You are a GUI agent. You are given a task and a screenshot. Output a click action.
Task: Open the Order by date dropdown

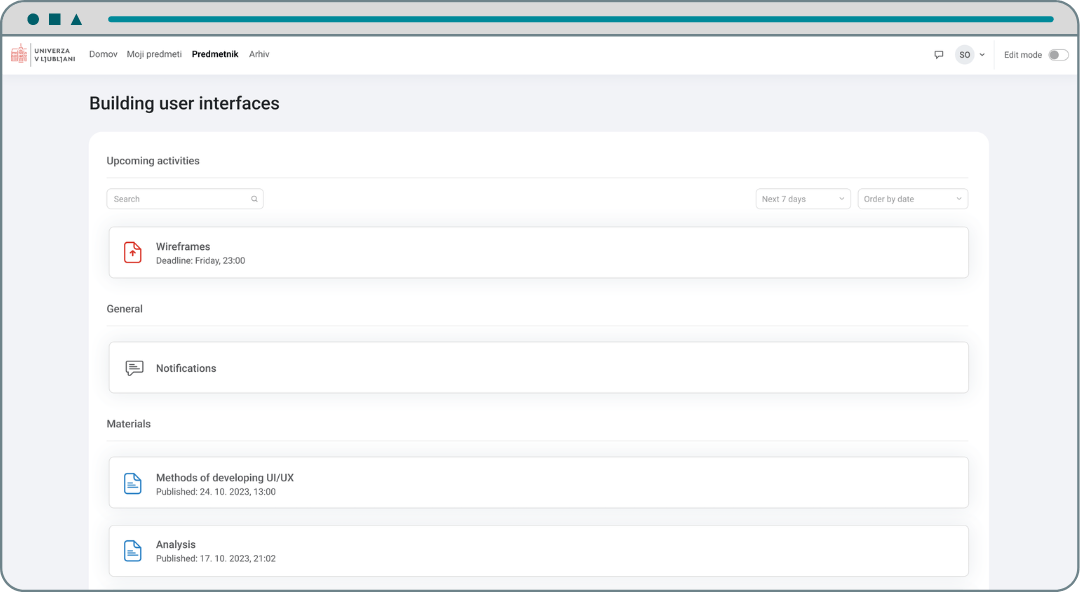(x=913, y=199)
